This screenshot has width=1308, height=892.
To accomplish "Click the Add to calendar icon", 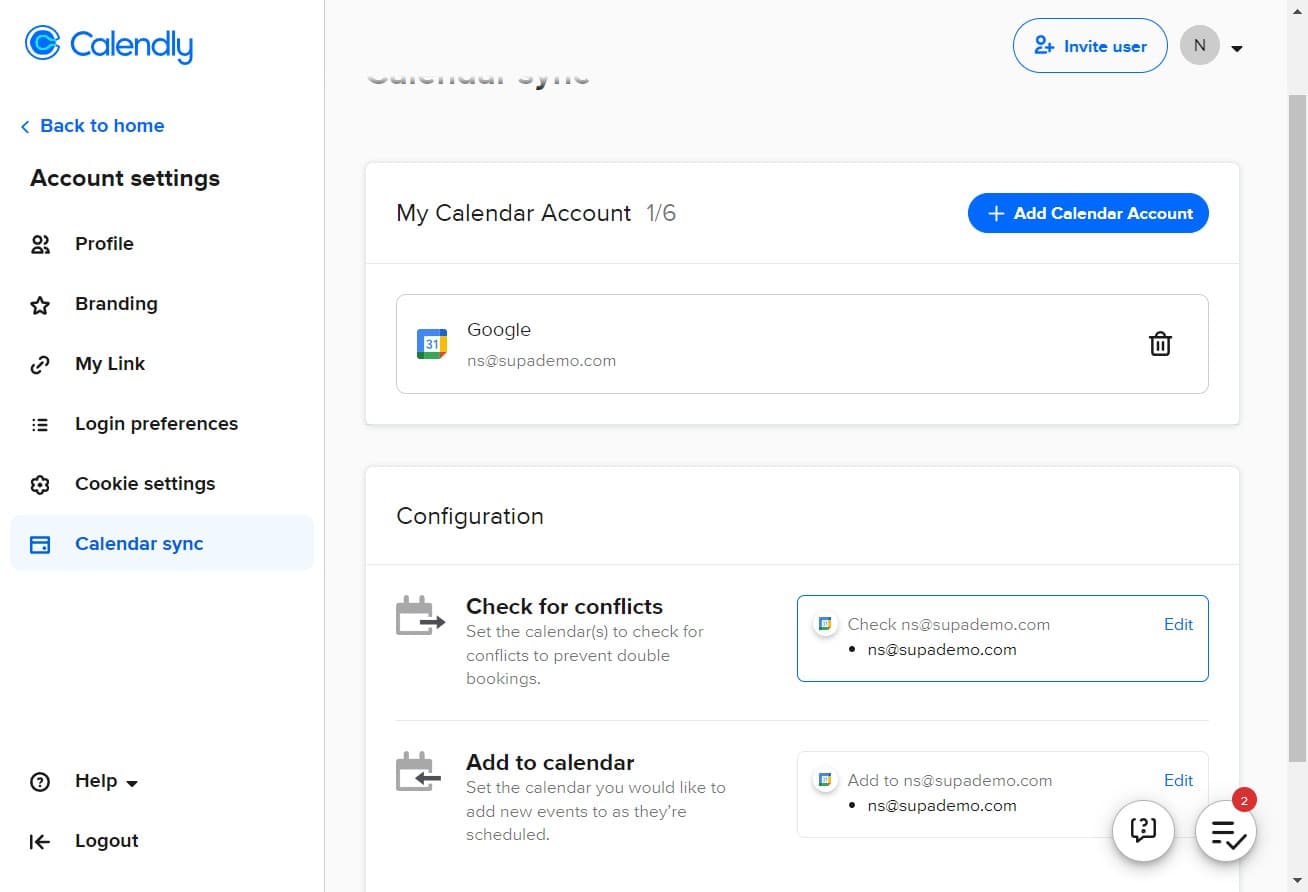I will (419, 771).
